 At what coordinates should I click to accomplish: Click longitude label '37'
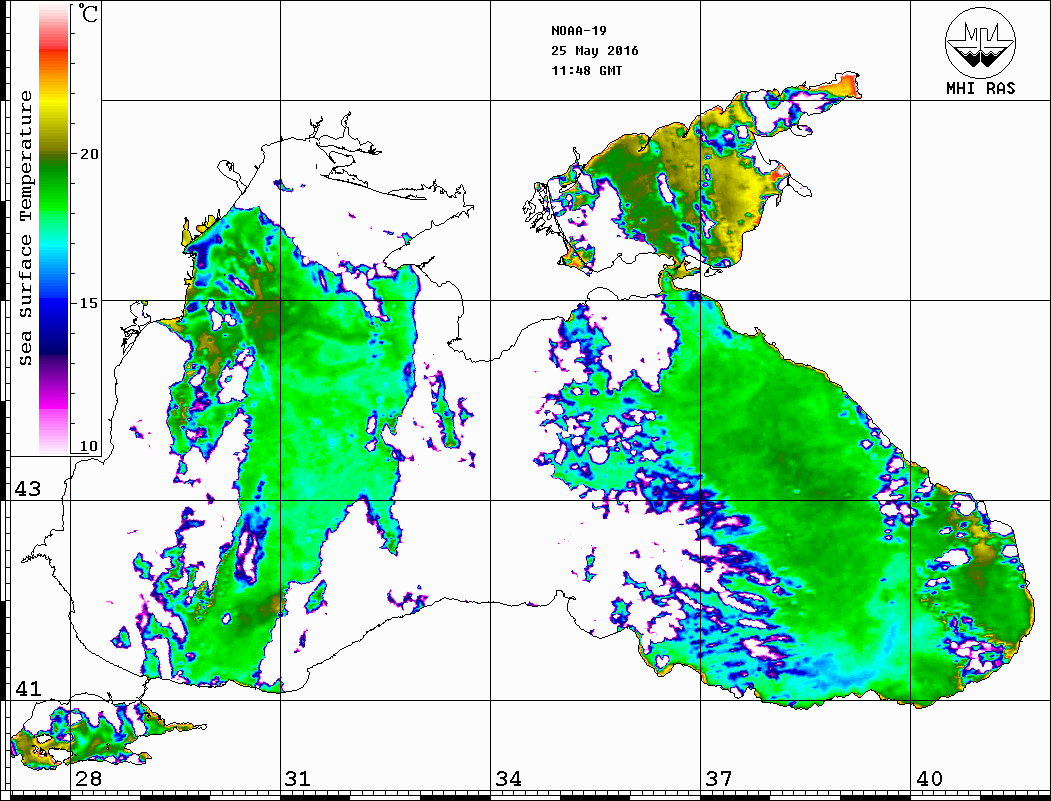pos(719,778)
